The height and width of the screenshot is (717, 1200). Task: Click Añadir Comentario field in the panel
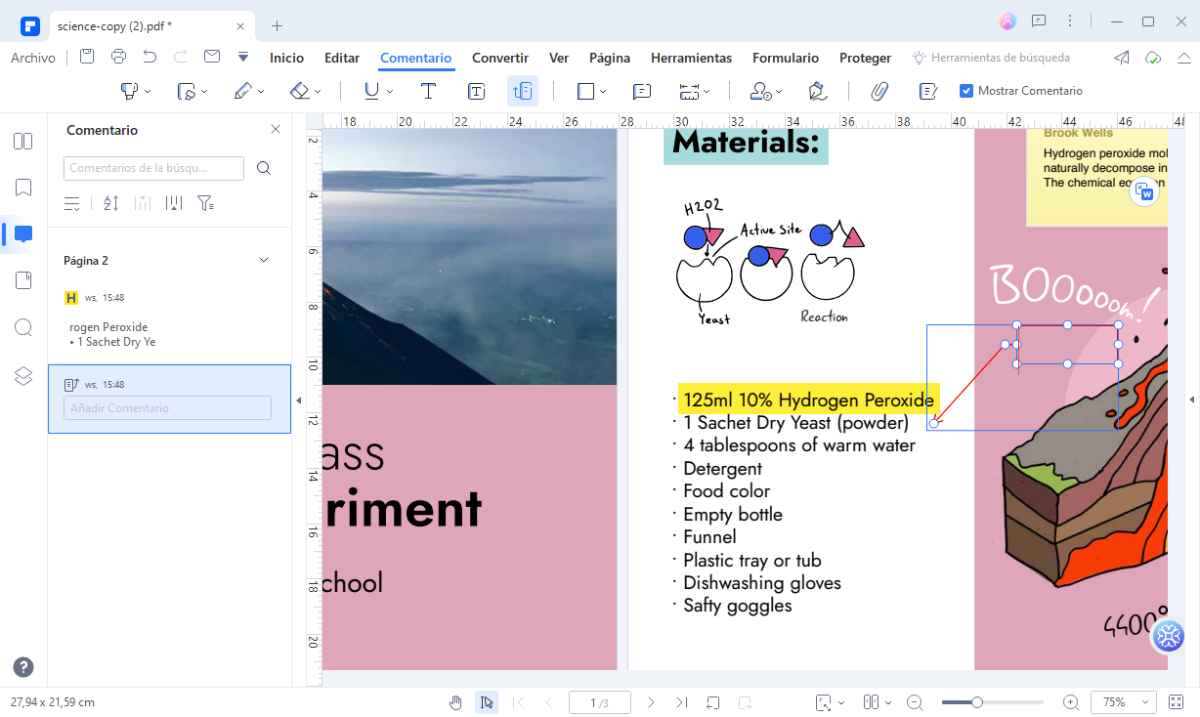(x=167, y=407)
